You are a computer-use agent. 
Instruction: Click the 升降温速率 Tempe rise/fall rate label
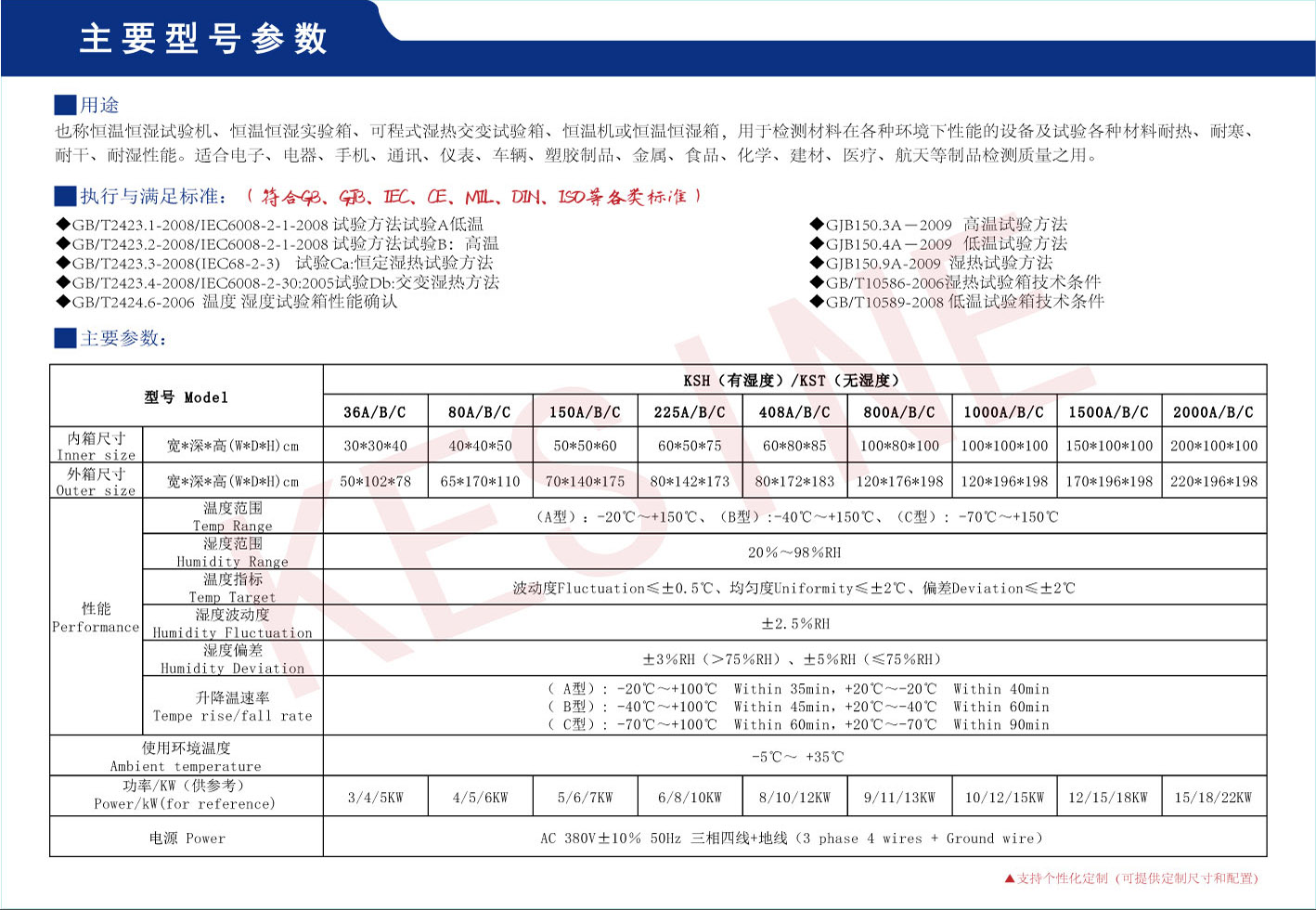(232, 707)
